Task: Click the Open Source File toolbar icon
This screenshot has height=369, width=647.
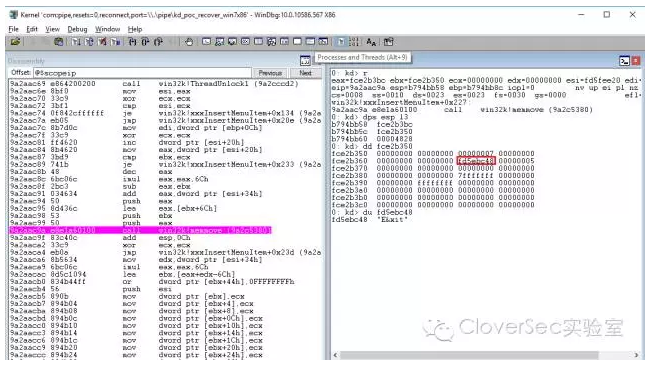Action: pos(15,42)
